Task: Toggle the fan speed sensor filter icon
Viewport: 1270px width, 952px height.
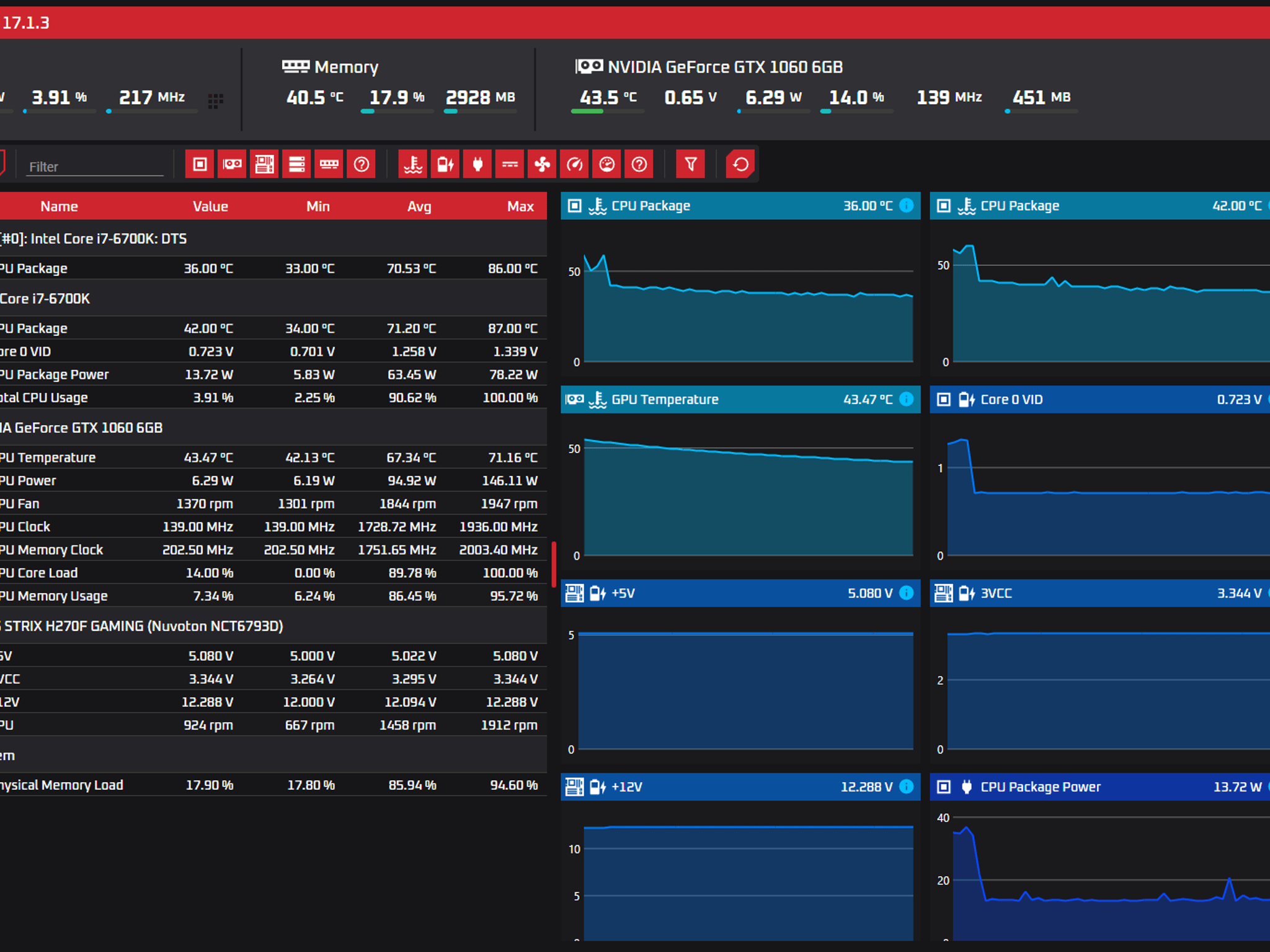Action: coord(542,164)
